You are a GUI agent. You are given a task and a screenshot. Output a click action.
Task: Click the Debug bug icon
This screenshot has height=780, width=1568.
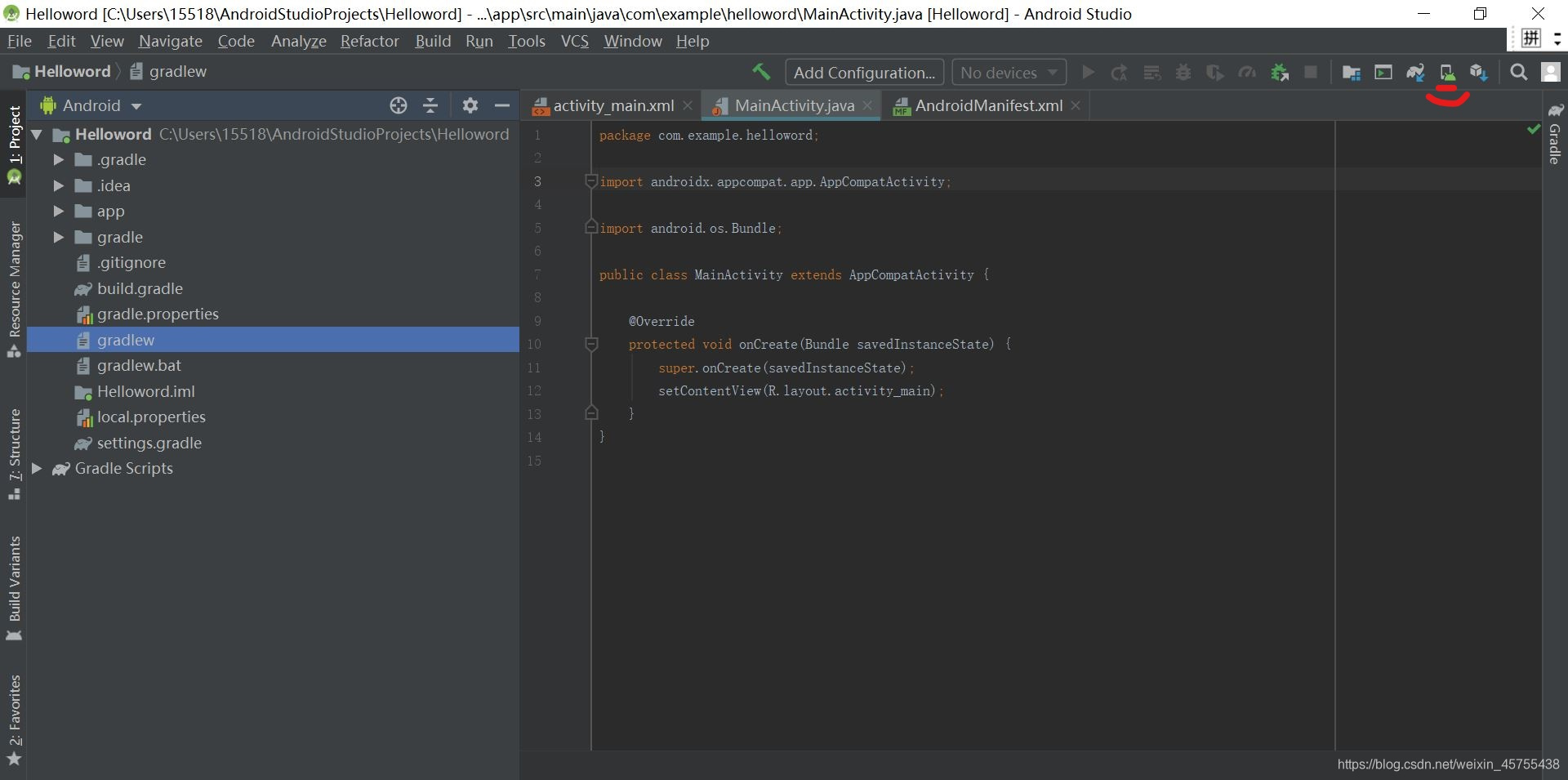(1183, 73)
